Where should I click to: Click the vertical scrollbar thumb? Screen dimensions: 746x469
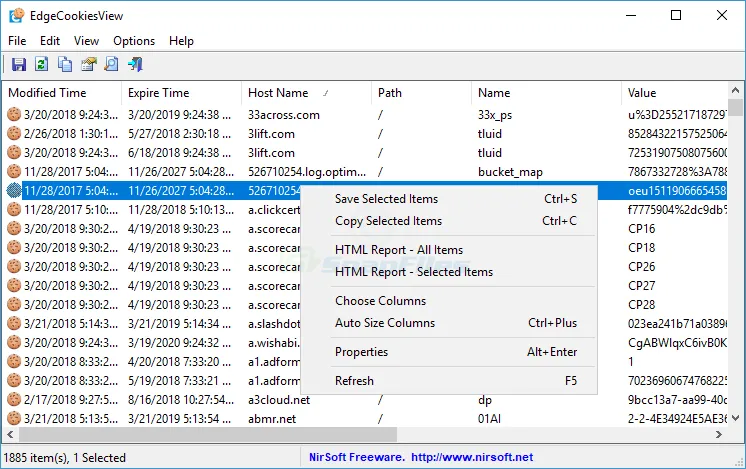coord(735,107)
